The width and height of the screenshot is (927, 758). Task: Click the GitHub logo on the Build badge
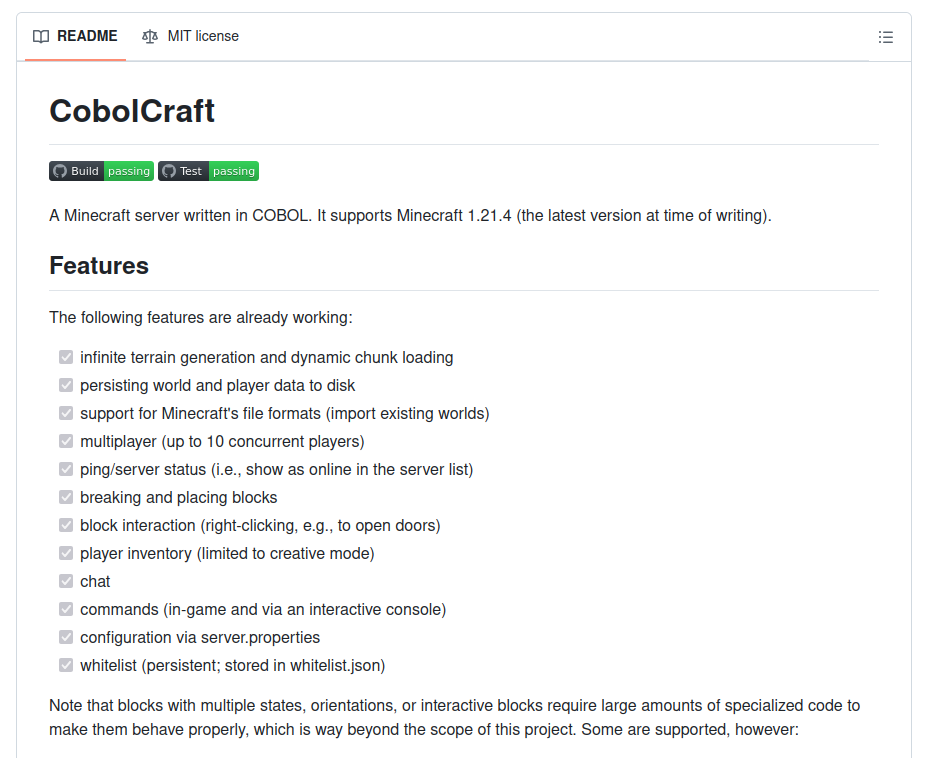pyautogui.click(x=60, y=170)
